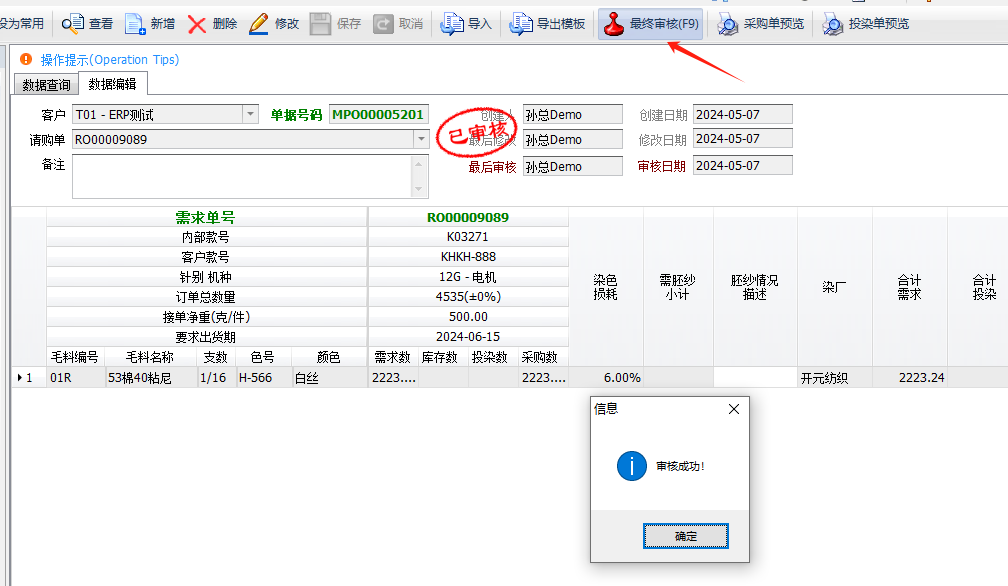Click the empty 胚纱情况描述 cell in row 1
Screen dimensions: 1008x586
click(755, 378)
